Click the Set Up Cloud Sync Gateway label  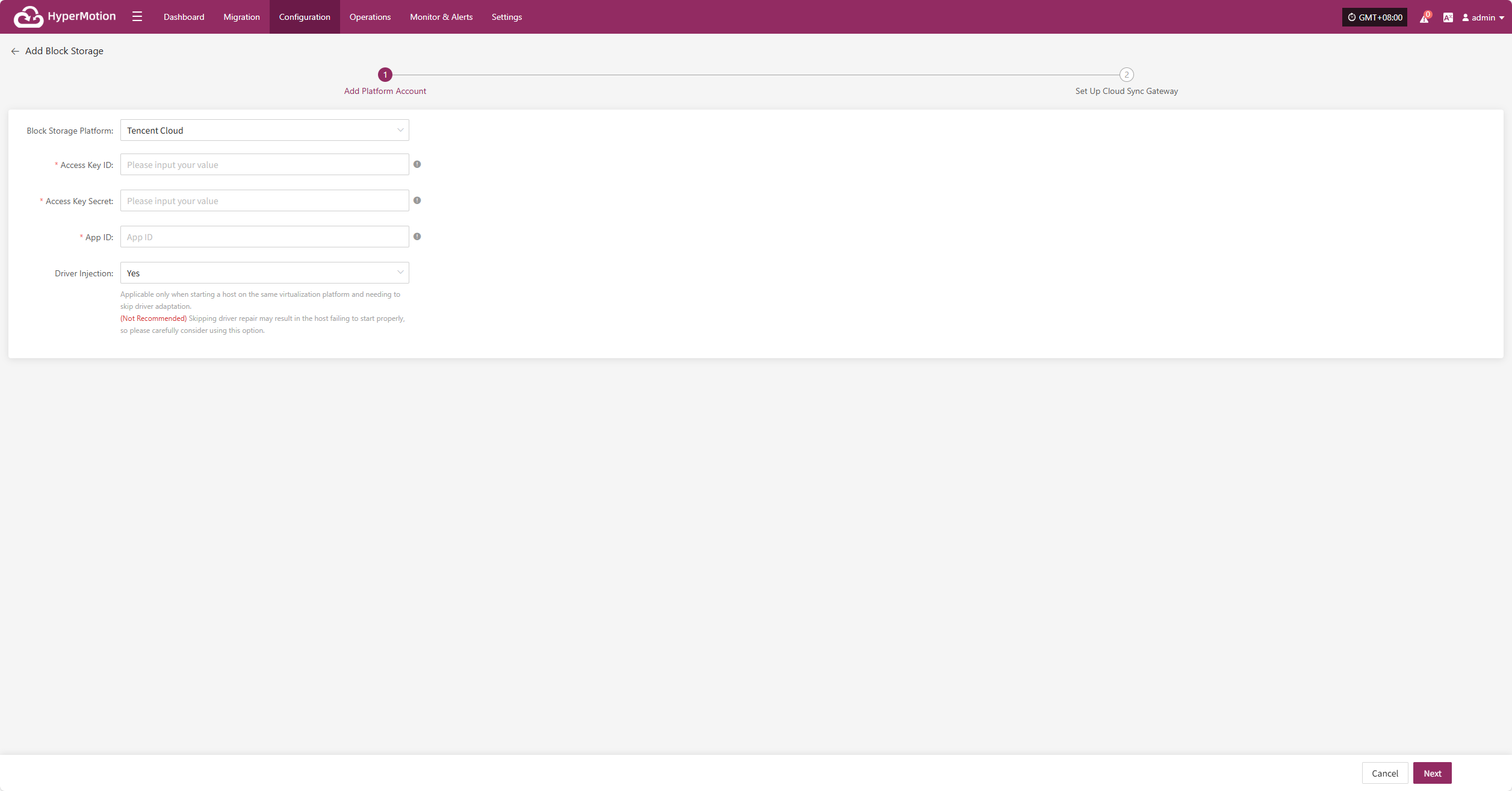(x=1127, y=91)
